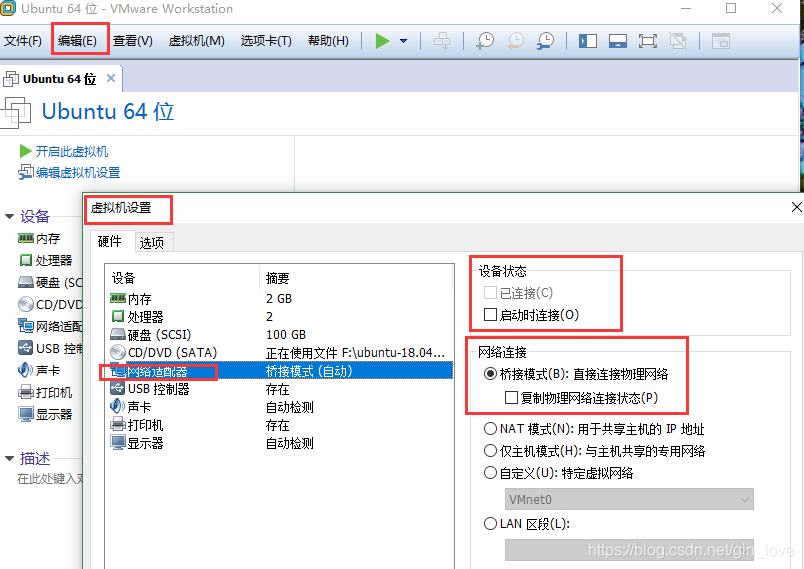This screenshot has width=804, height=569.
Task: Click the Unity mode toolbar icon
Action: pos(678,40)
